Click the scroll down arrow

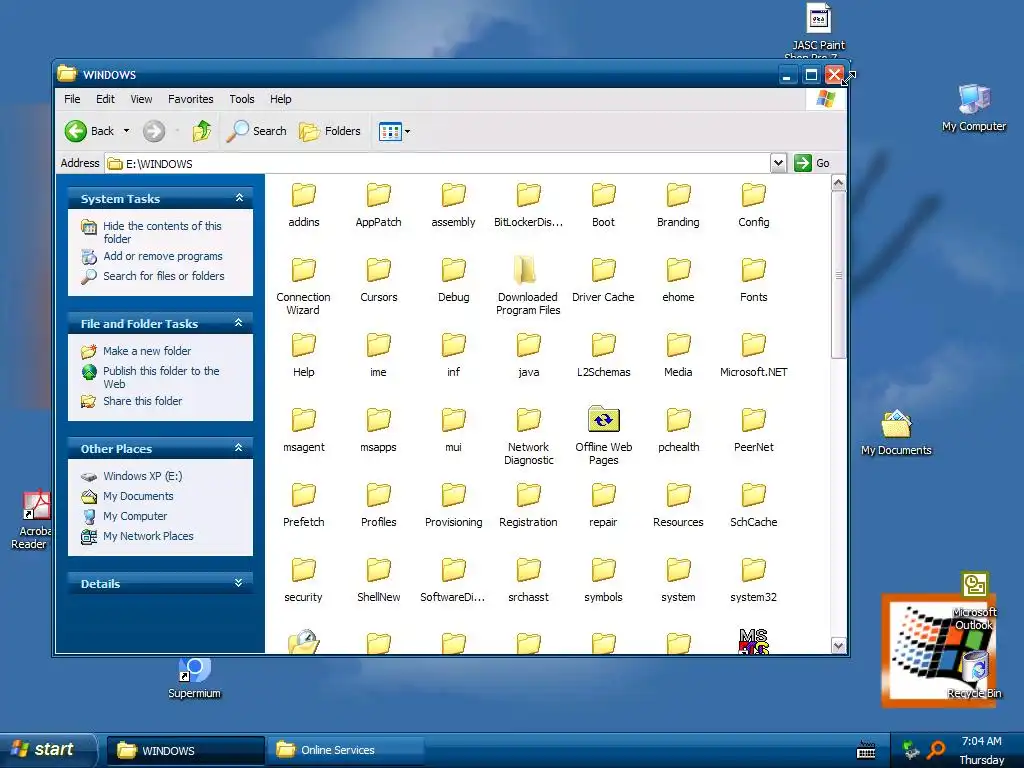click(x=839, y=646)
